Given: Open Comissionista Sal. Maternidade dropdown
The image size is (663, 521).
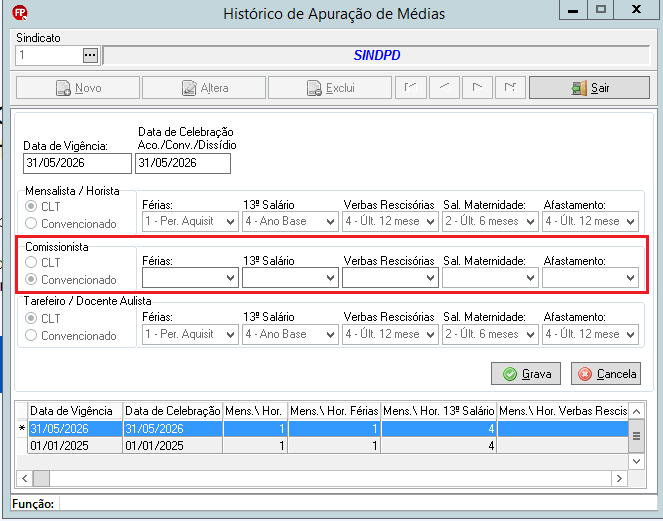Looking at the screenshot, I should [x=490, y=278].
